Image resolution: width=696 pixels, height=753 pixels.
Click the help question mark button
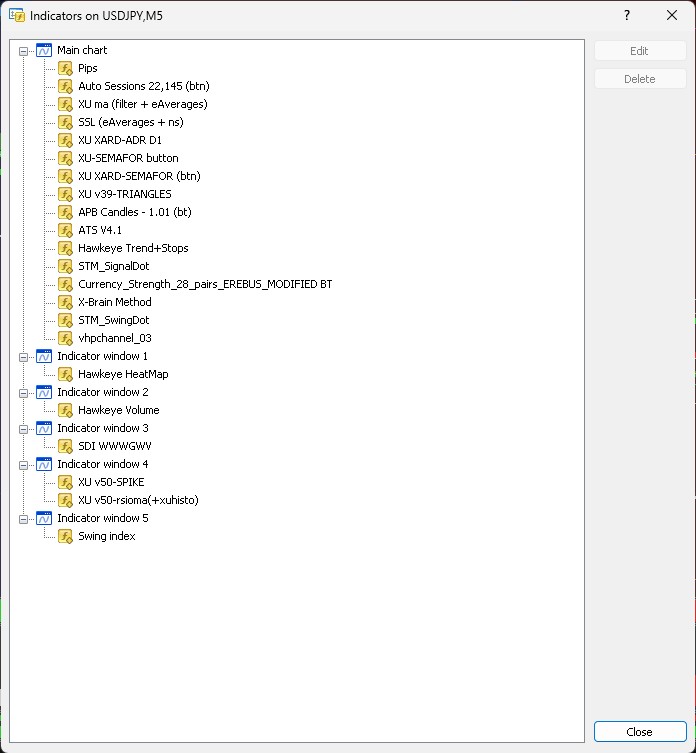tap(627, 15)
